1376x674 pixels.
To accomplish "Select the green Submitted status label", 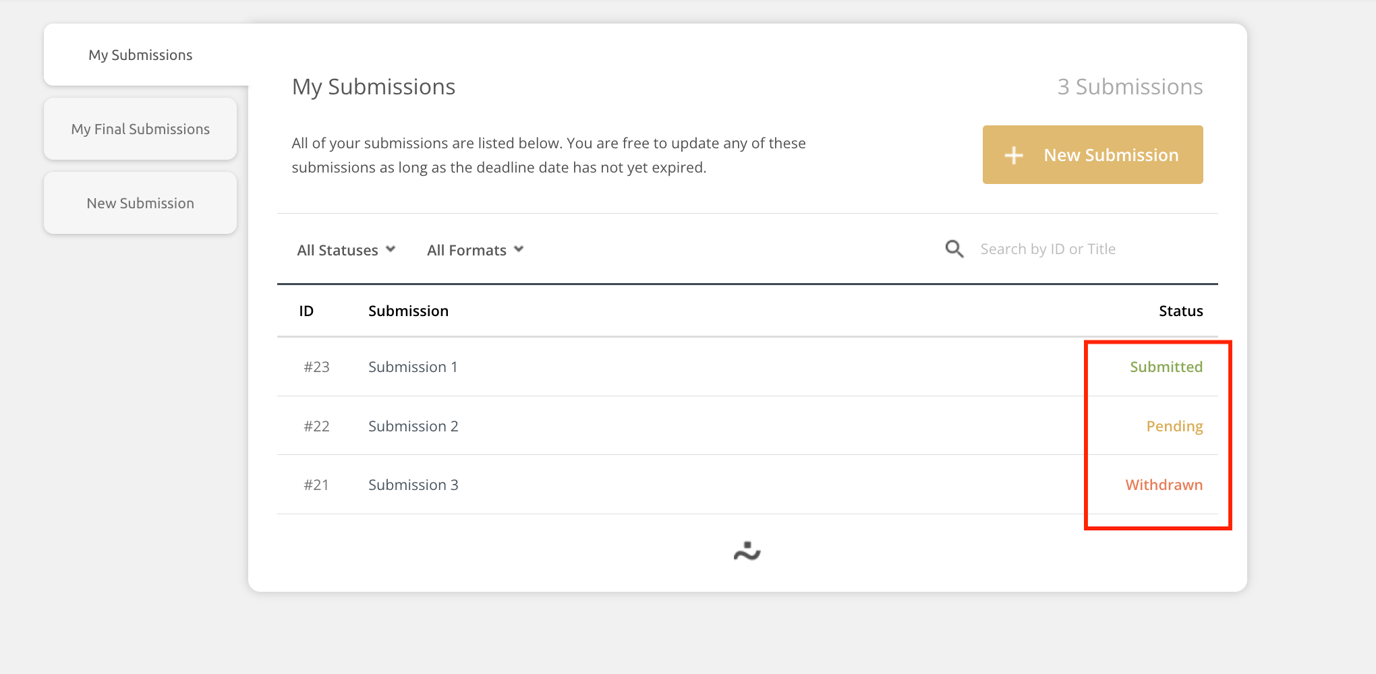I will (1167, 366).
